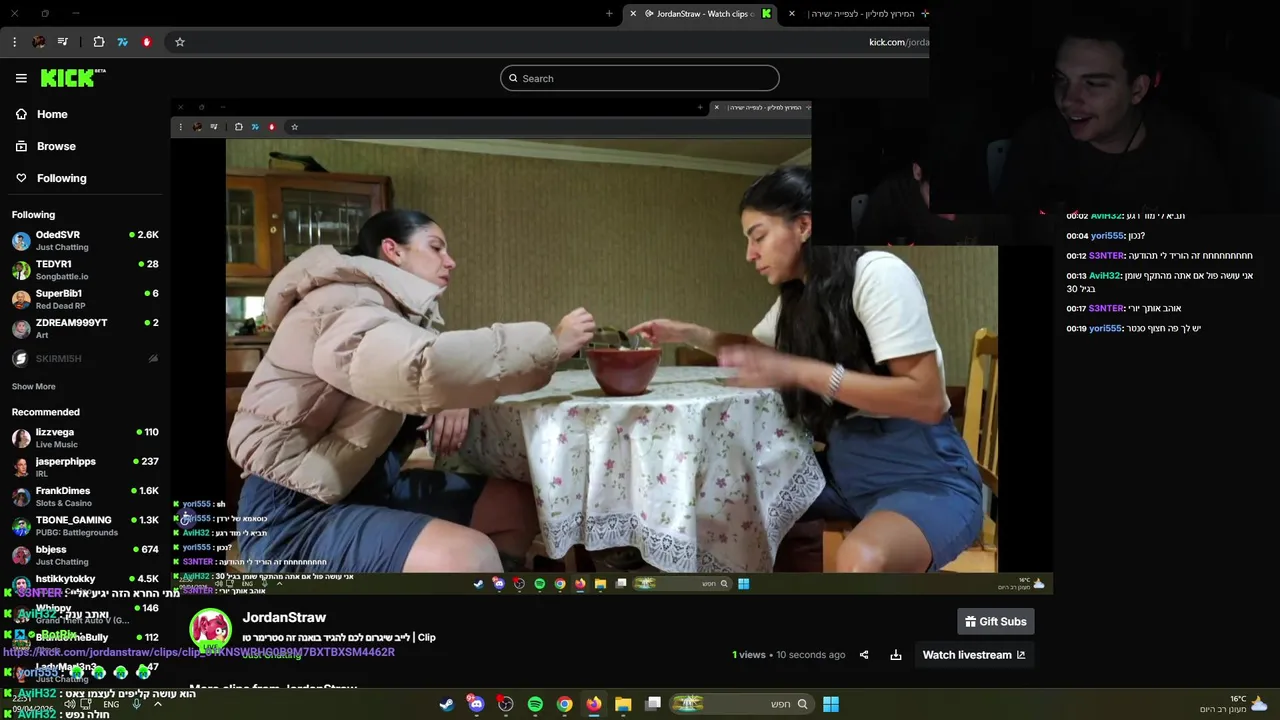1280x720 pixels.
Task: Open the recommended bbjess channel
Action: click(x=85, y=555)
